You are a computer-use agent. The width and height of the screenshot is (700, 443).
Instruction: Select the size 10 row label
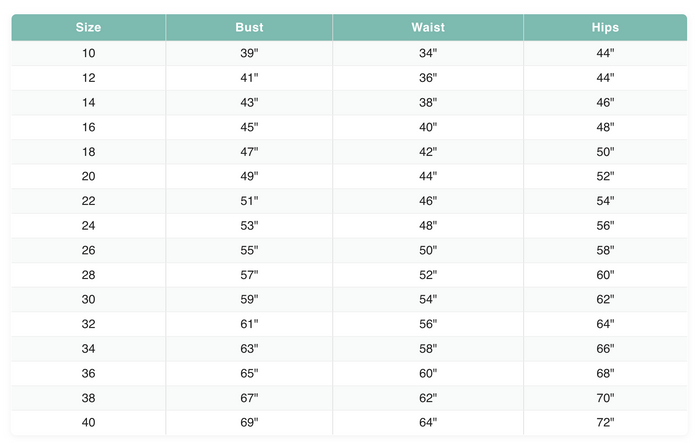point(89,53)
